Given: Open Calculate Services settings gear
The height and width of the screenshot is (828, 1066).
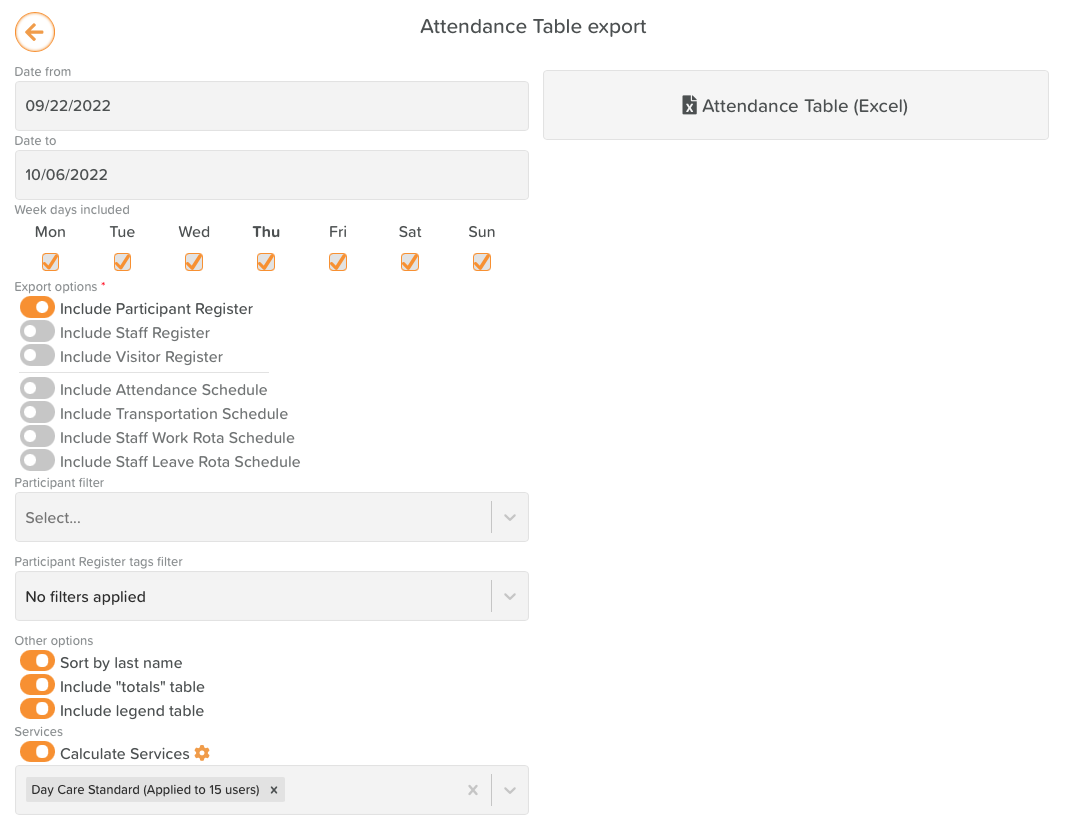Looking at the screenshot, I should (202, 753).
